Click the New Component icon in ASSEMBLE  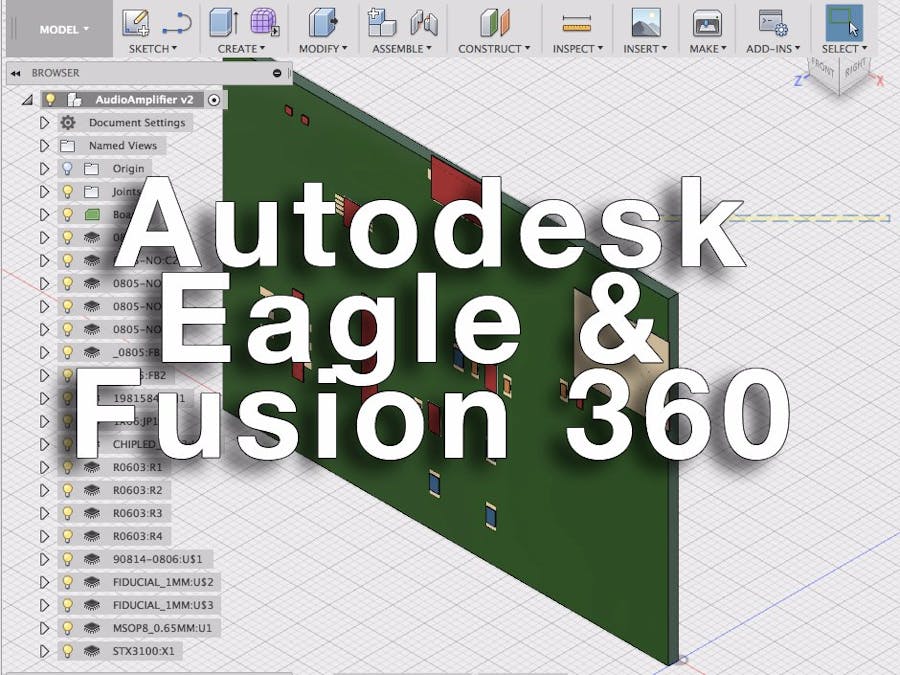(x=382, y=23)
